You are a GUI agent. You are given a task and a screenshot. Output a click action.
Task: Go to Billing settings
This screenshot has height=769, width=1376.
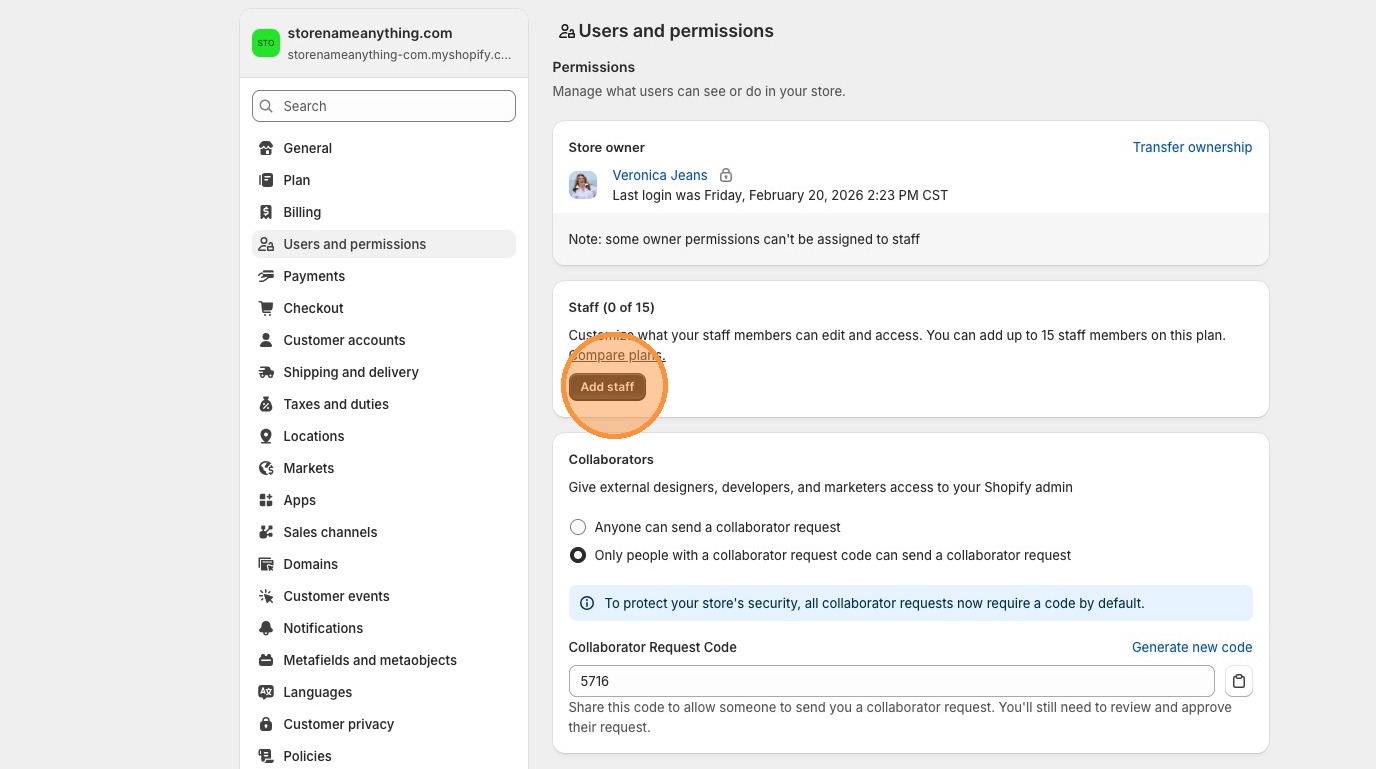coord(384,212)
